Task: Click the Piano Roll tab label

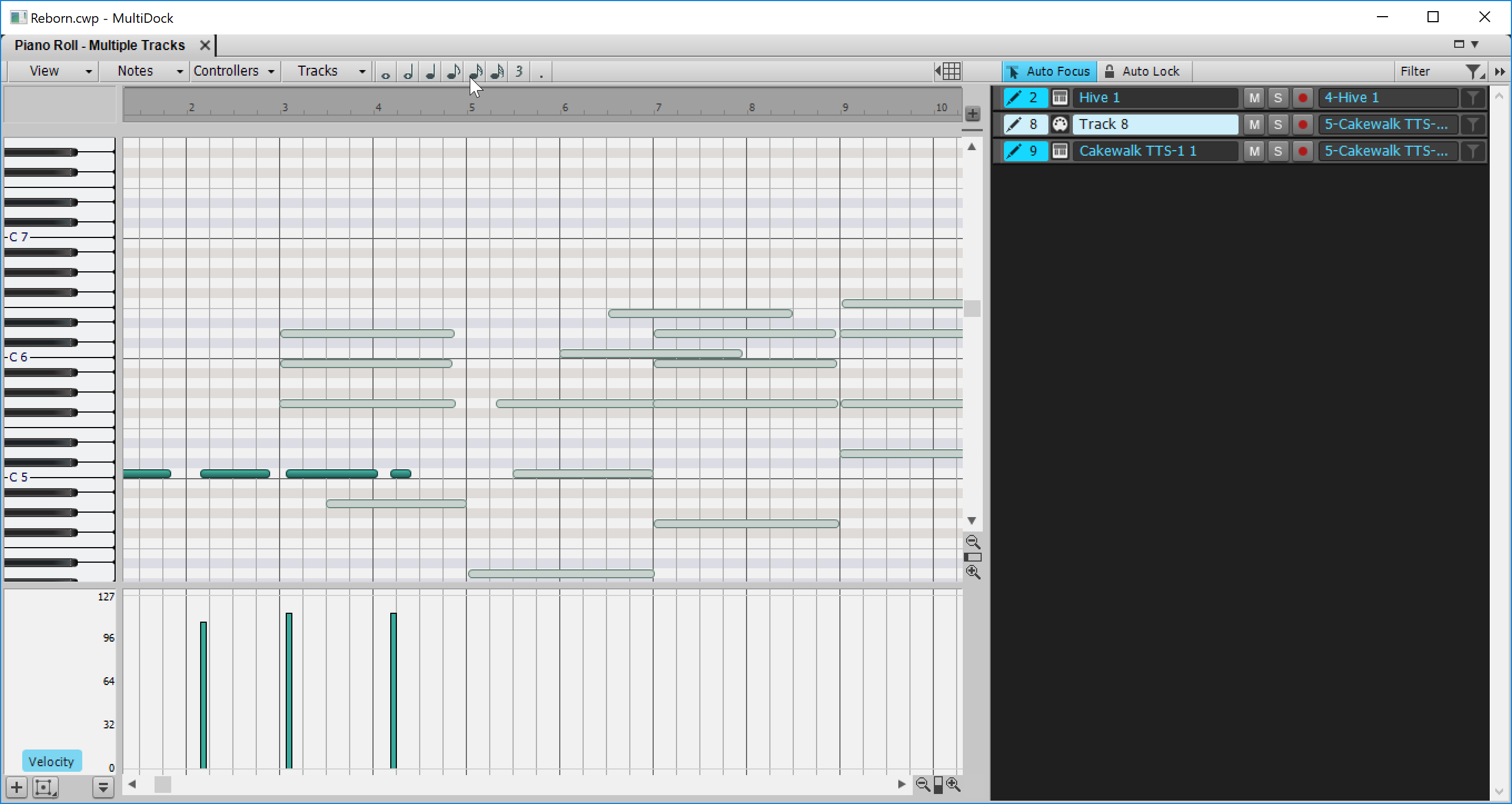Action: coord(99,44)
